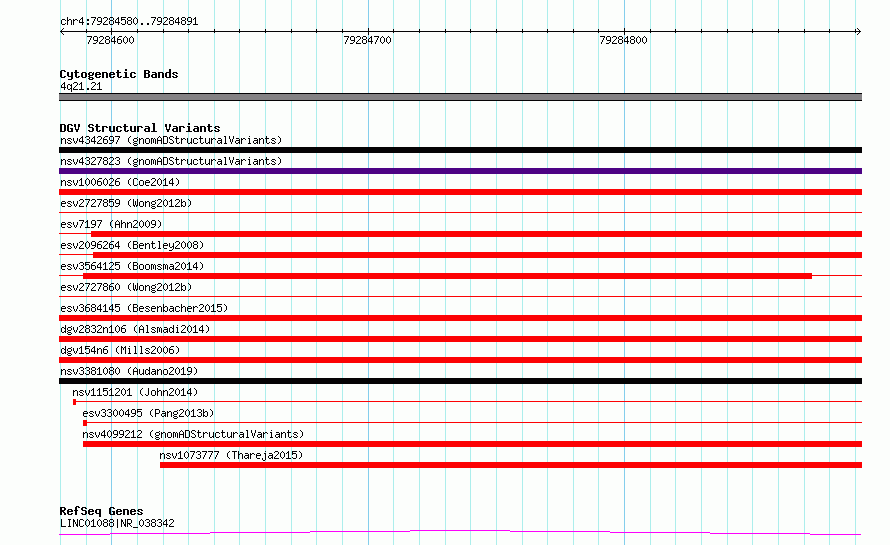Click the nsv4342697 gnomAD variant label

(171, 140)
